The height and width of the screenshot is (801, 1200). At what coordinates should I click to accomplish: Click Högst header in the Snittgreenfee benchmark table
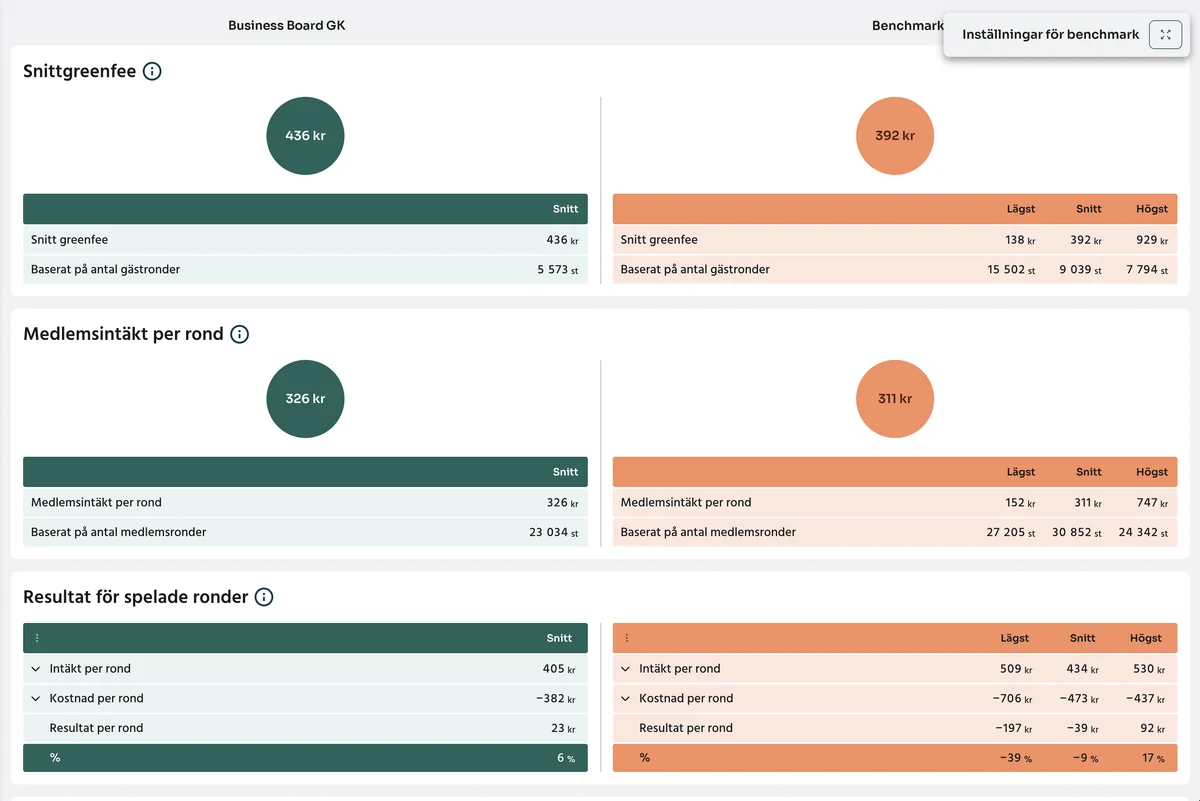pyautogui.click(x=1152, y=209)
